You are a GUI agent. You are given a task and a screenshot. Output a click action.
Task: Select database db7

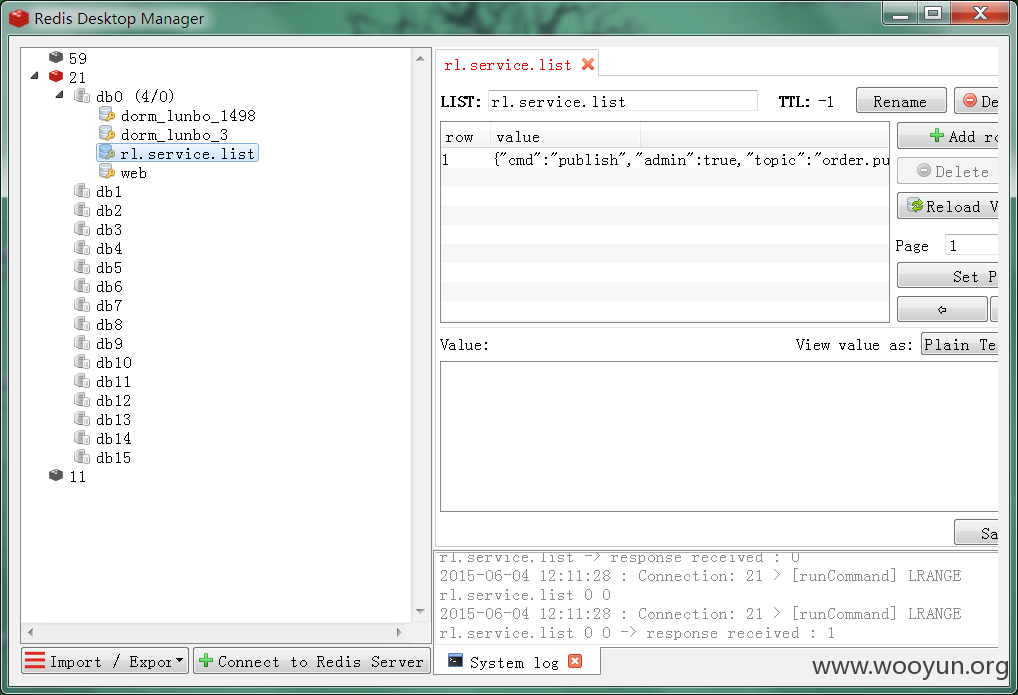point(109,305)
